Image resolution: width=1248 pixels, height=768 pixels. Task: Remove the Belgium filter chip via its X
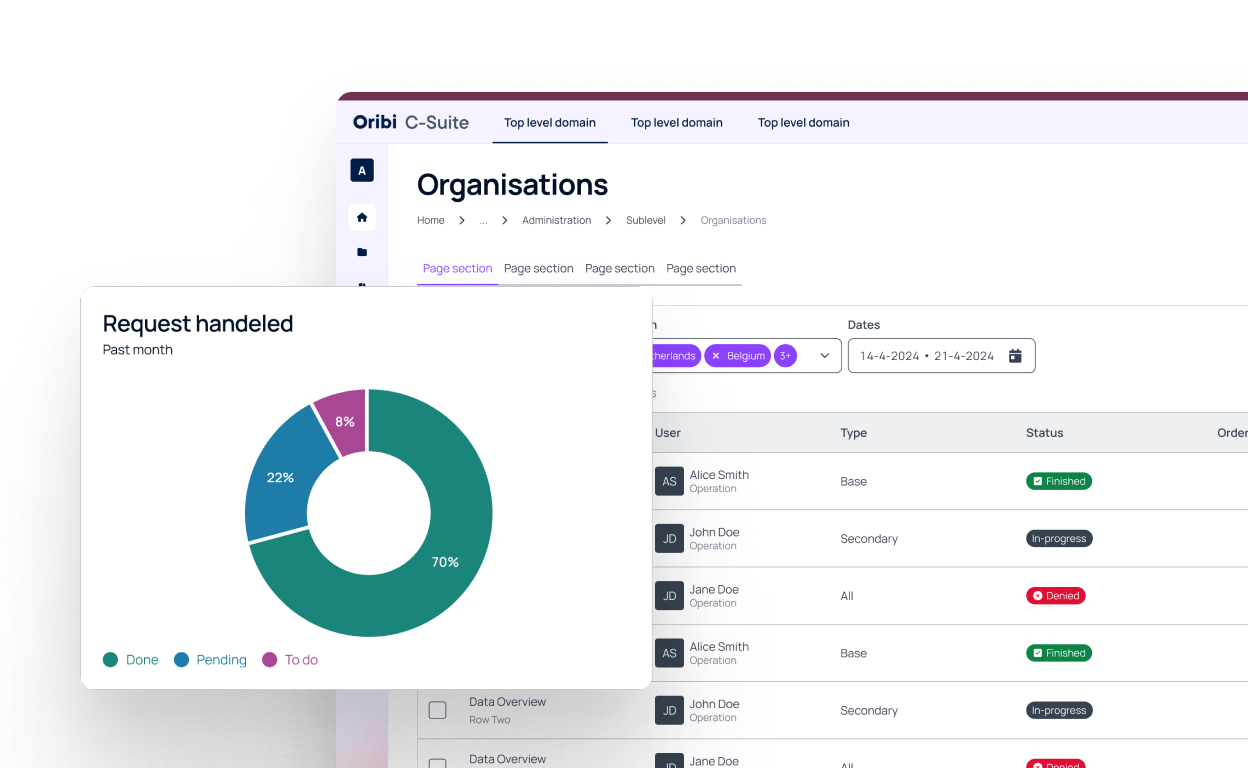point(716,356)
